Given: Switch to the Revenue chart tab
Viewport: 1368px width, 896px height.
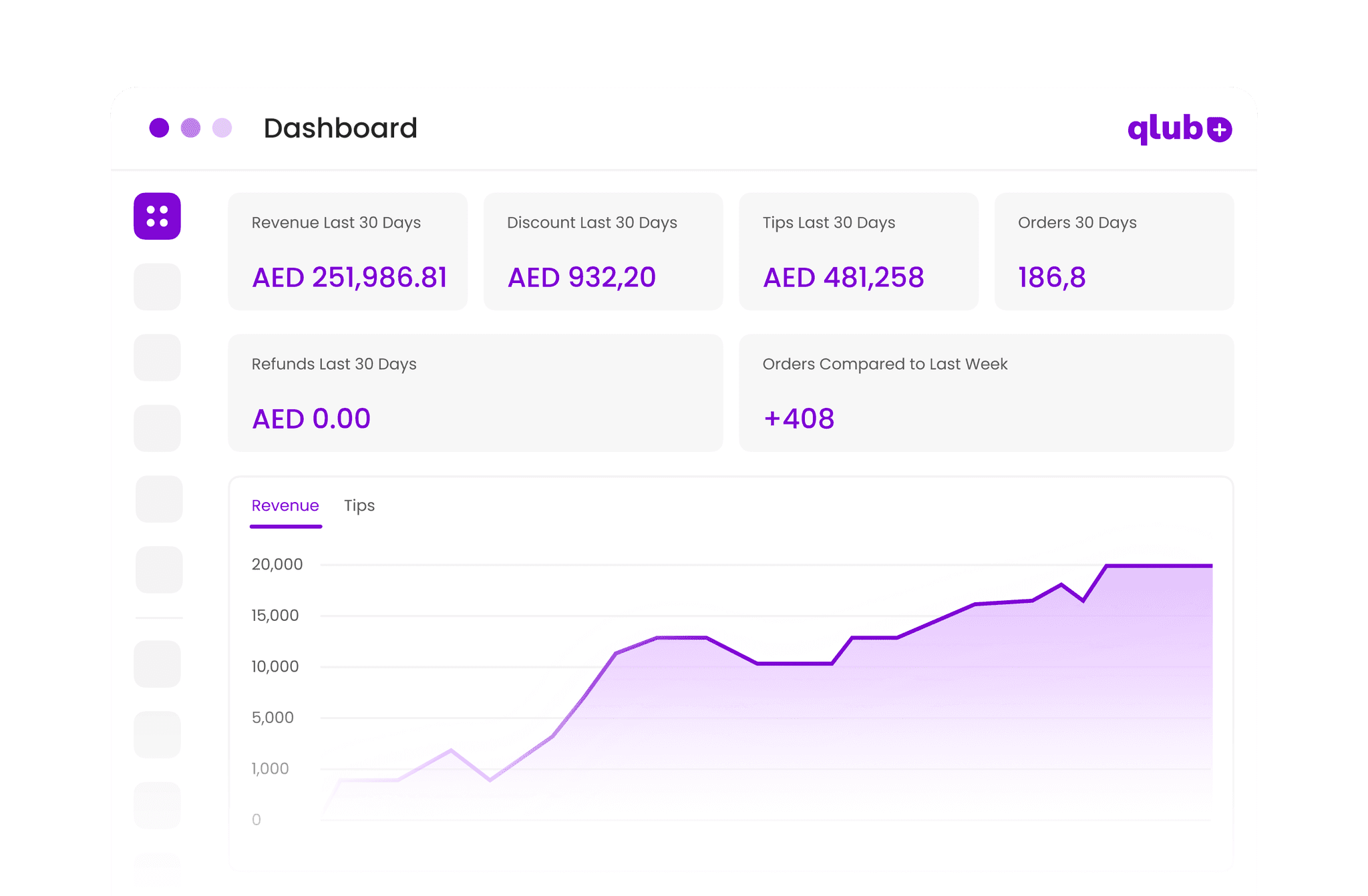Looking at the screenshot, I should [285, 506].
